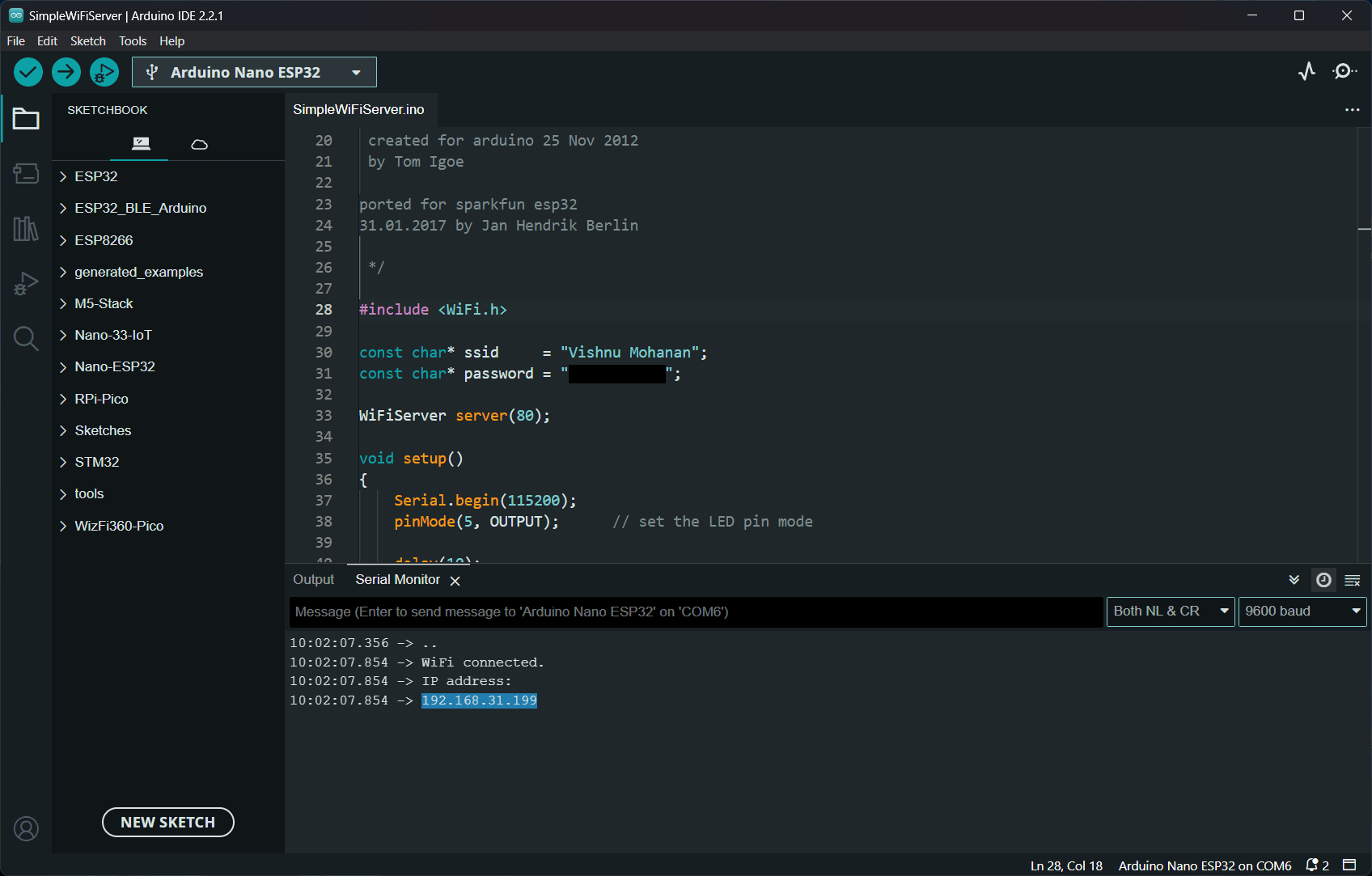The image size is (1372, 876).
Task: Toggle bottom panel icon in status bar
Action: [x=1349, y=865]
